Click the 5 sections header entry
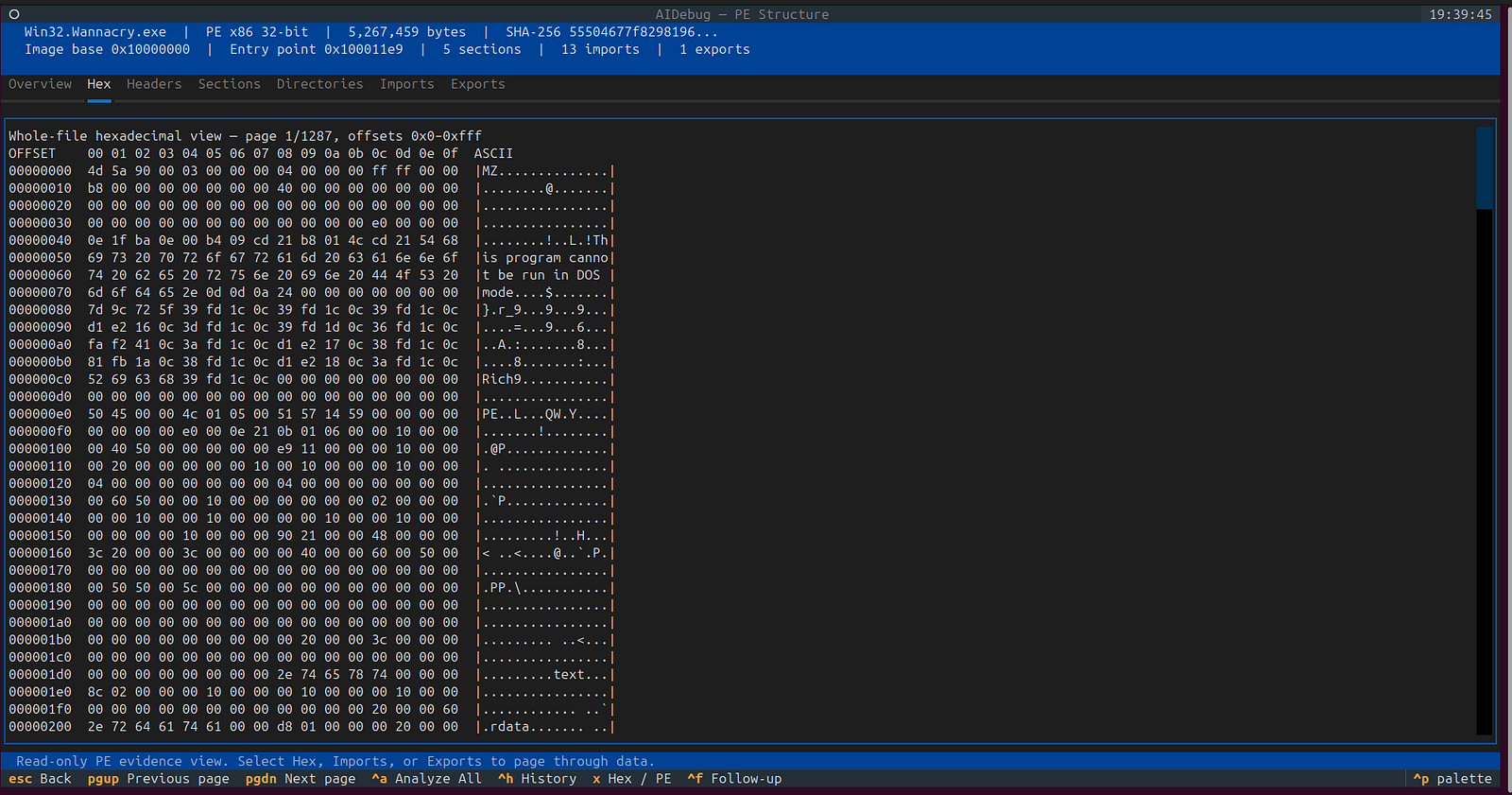 (x=482, y=49)
